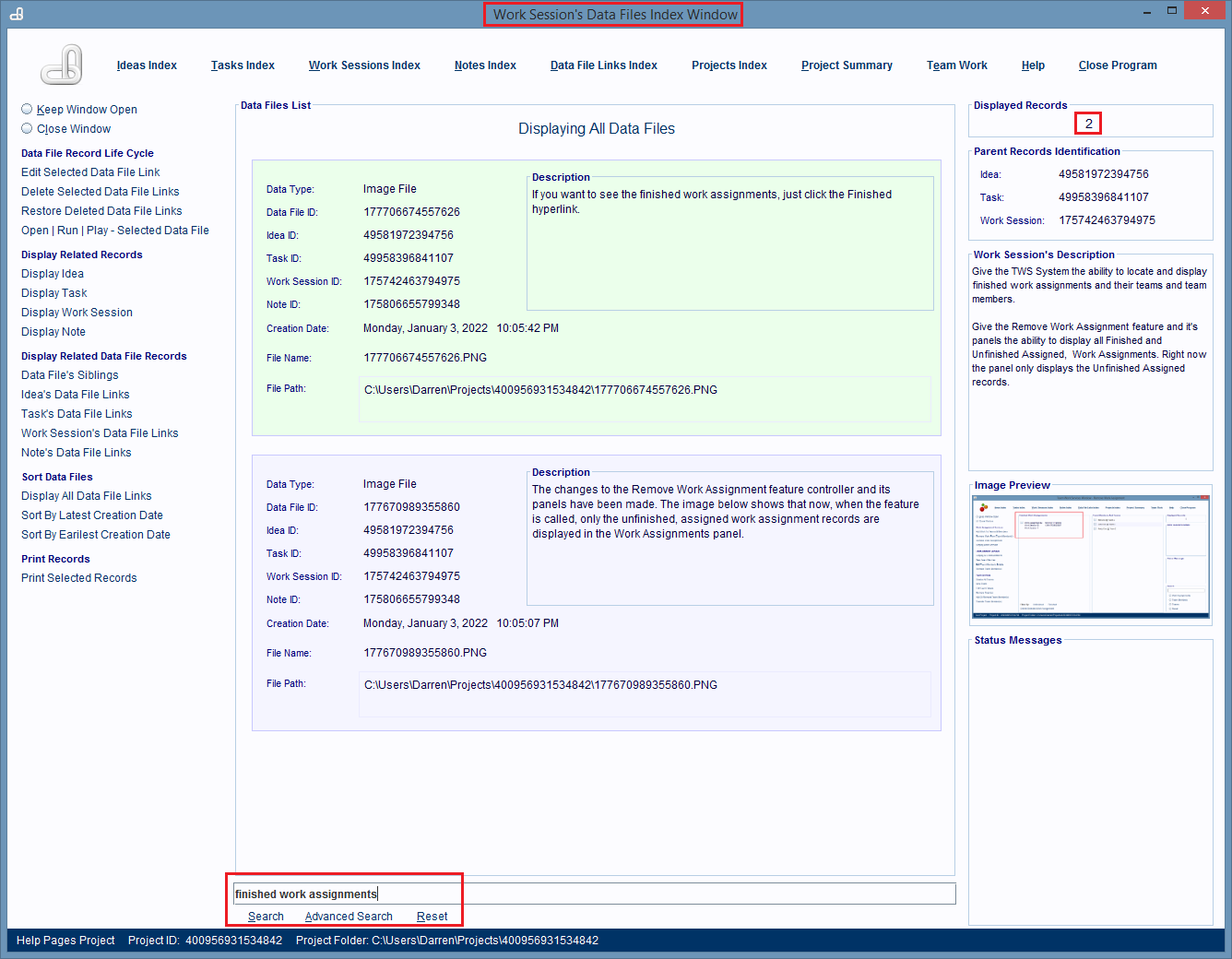Click the Search link below search box
1232x959 pixels.
(266, 917)
